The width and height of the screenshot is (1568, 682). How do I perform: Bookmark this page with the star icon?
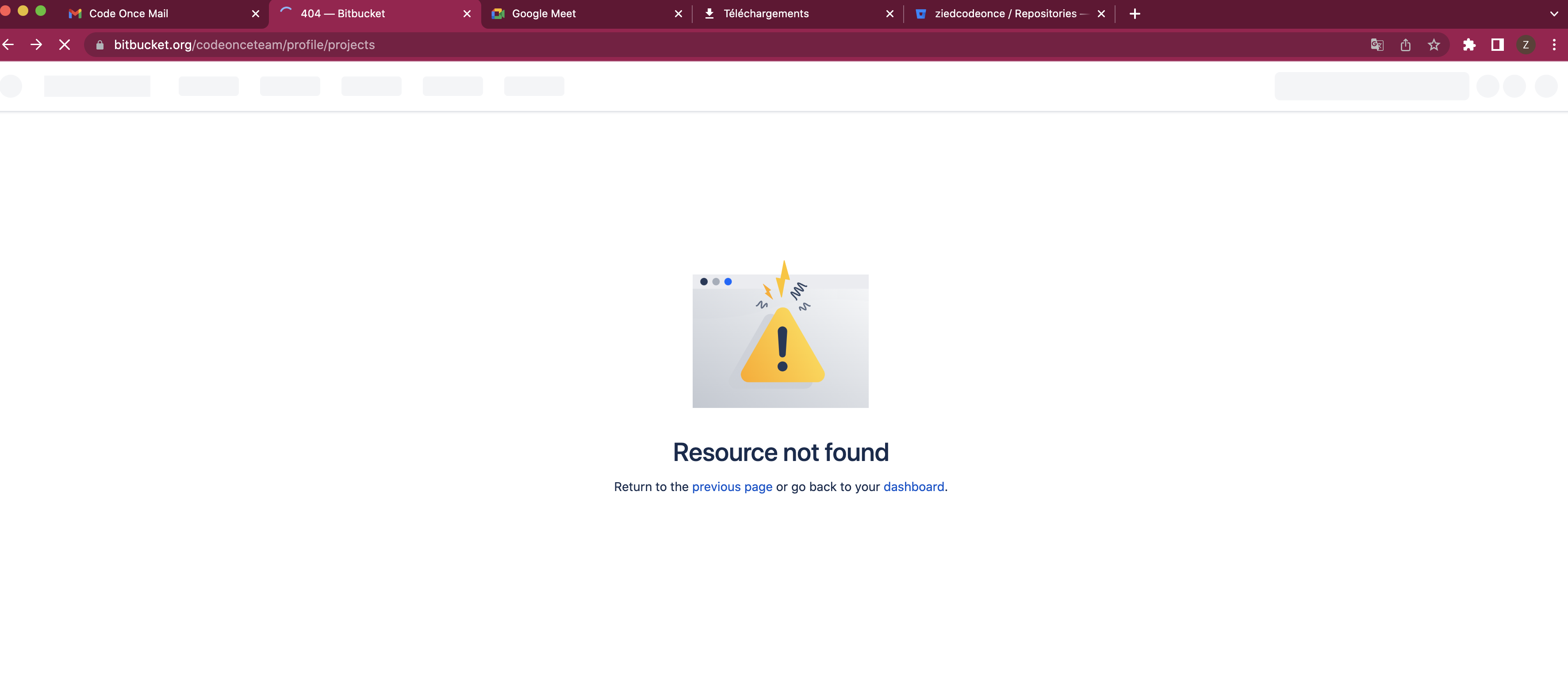point(1434,44)
